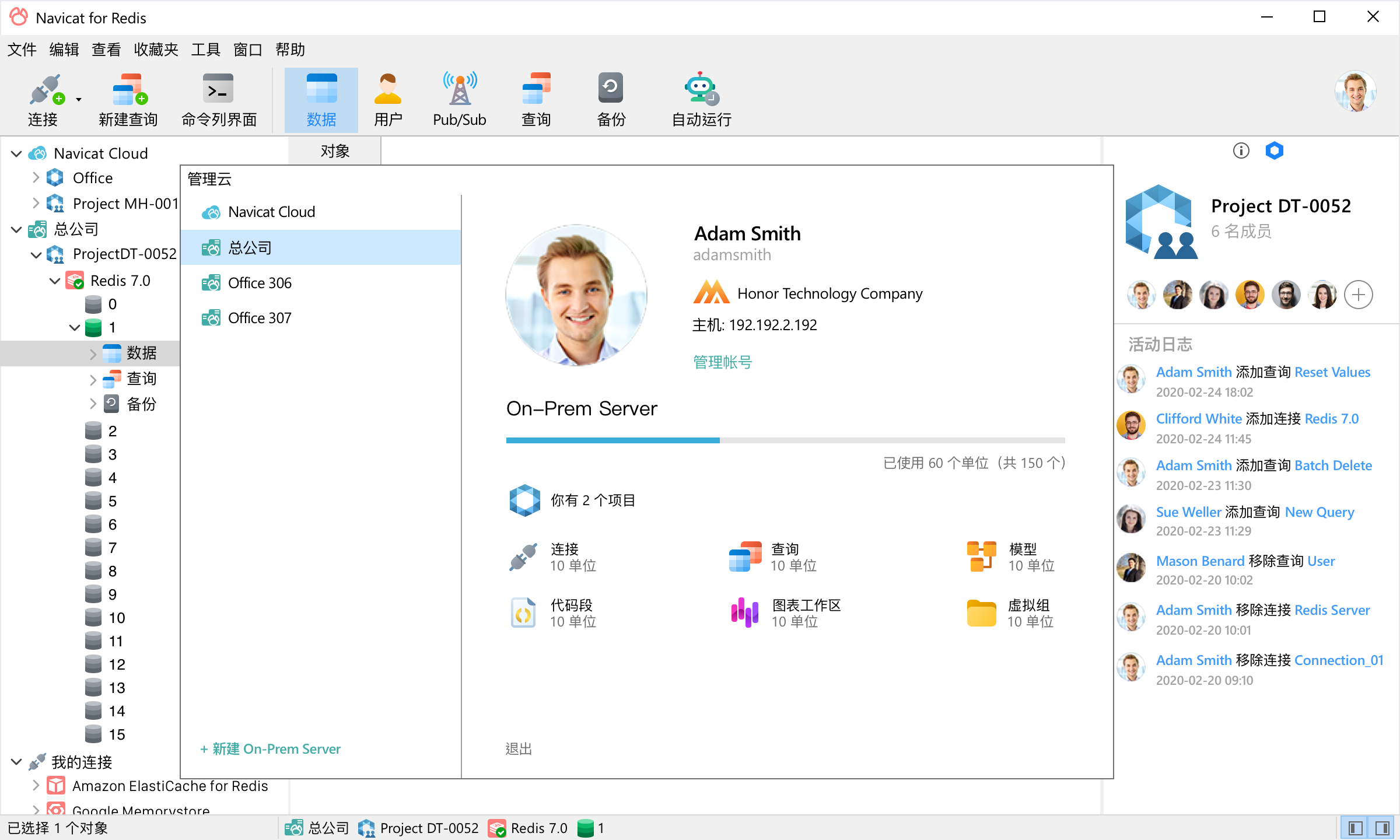This screenshot has width=1400, height=840.
Task: Click database 1 icon in status bar
Action: pyautogui.click(x=585, y=828)
